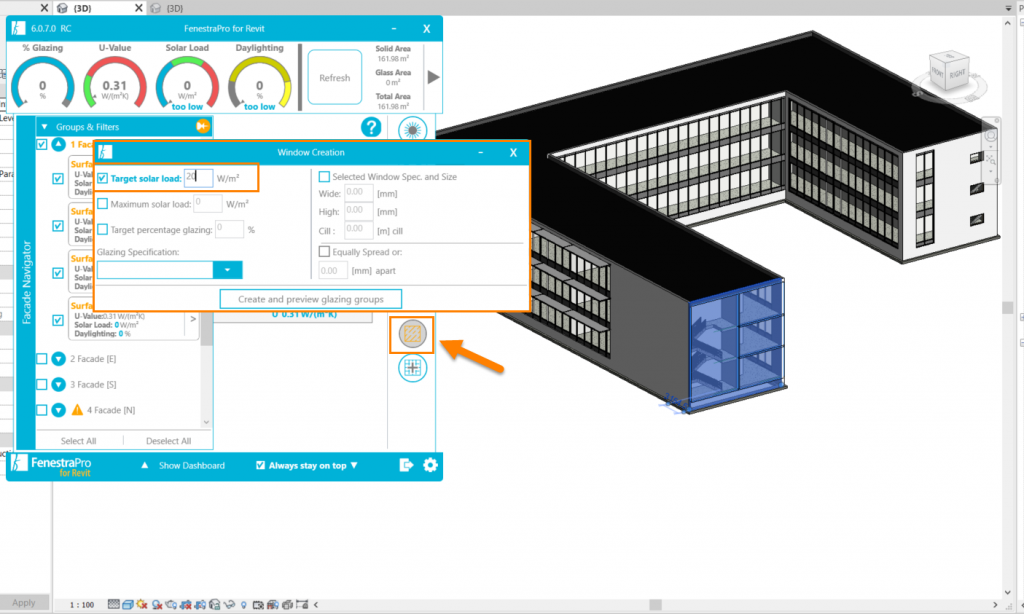Click the Wide [mm] input field

359,193
